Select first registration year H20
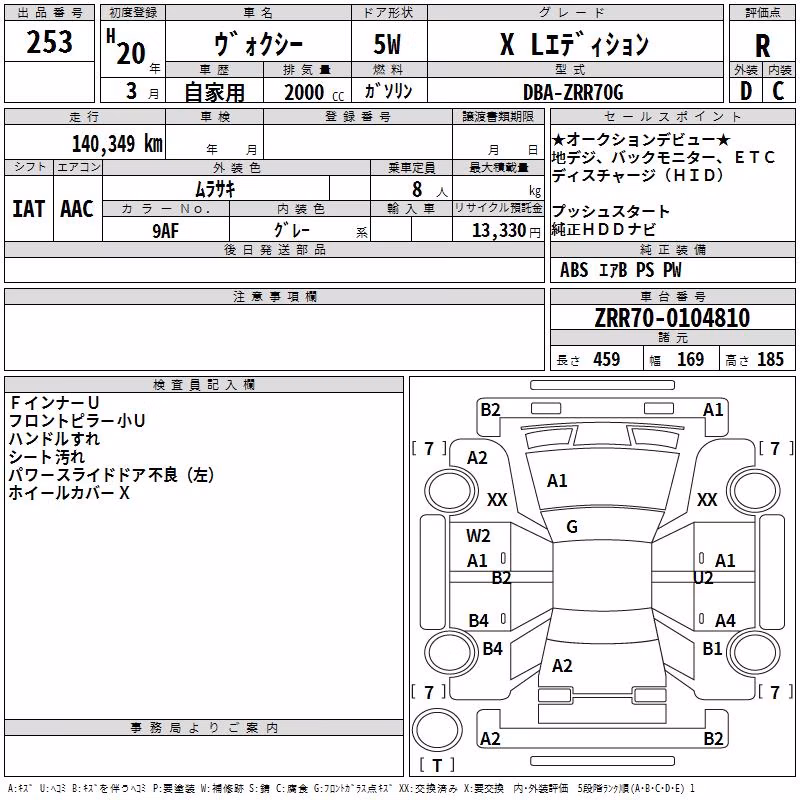The height and width of the screenshot is (800, 800). coord(126,47)
